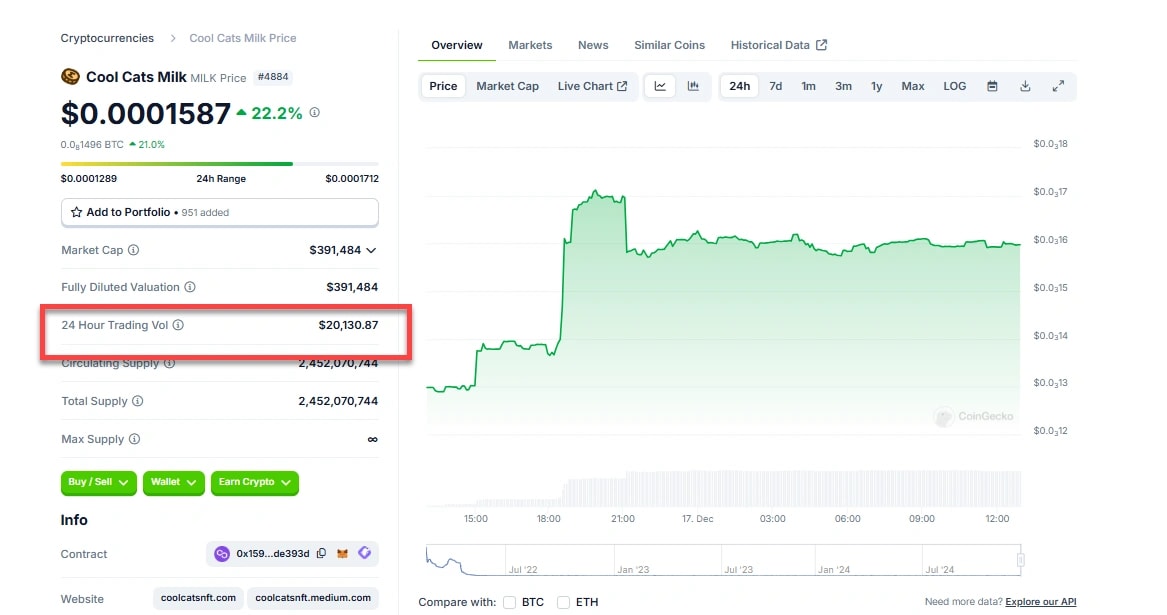Image resolution: width=1167 pixels, height=615 pixels.
Task: Check the ETH compare checkbox
Action: 564,602
